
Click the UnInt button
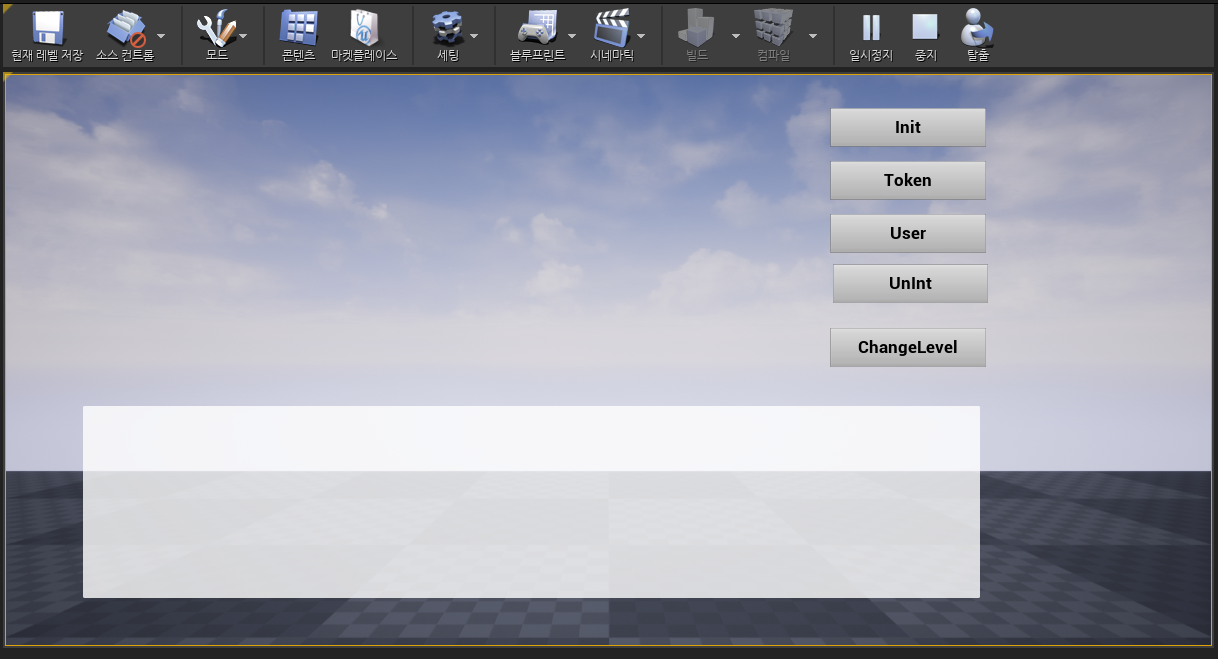click(910, 283)
